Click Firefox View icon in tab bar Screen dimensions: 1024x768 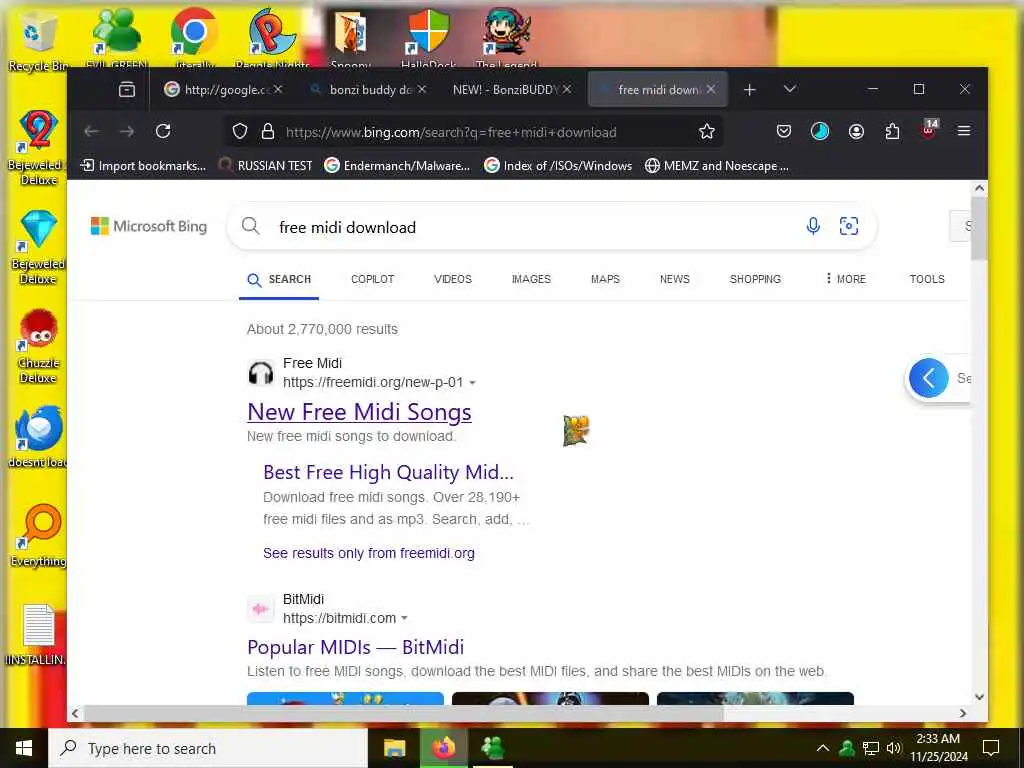point(127,89)
